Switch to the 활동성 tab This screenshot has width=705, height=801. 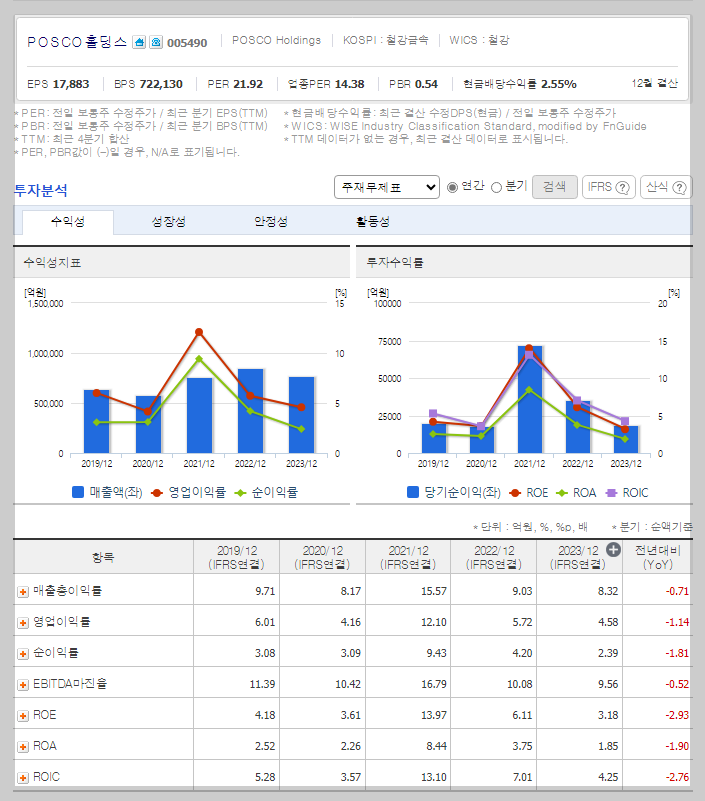click(x=373, y=222)
